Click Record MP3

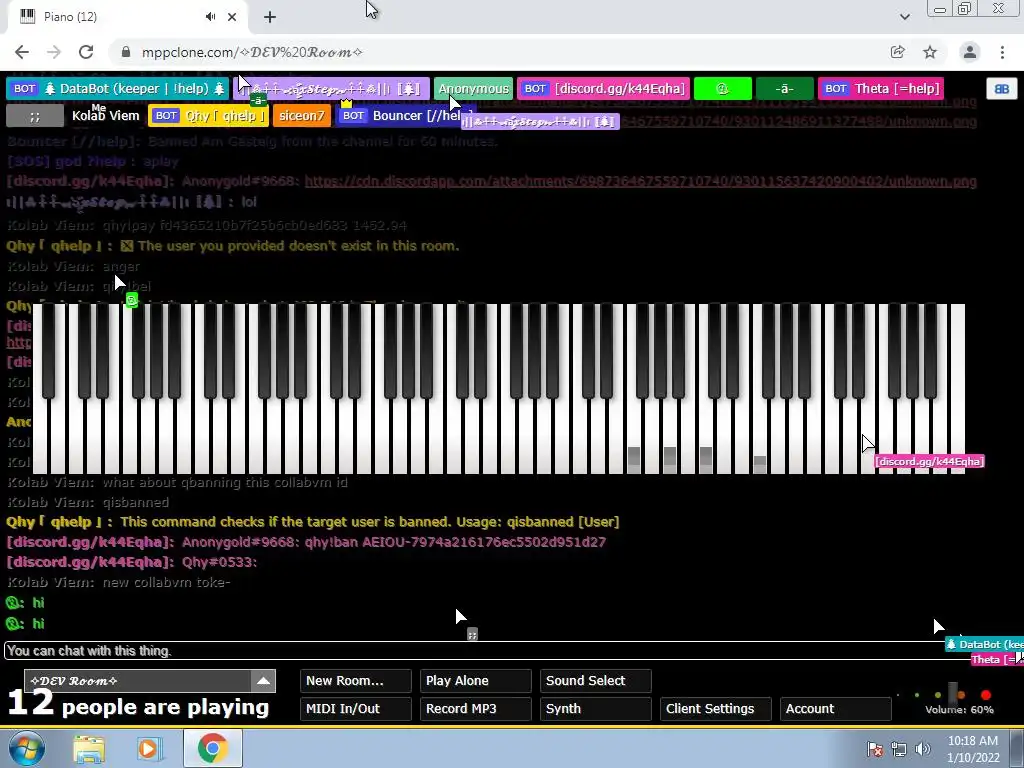[x=475, y=709]
